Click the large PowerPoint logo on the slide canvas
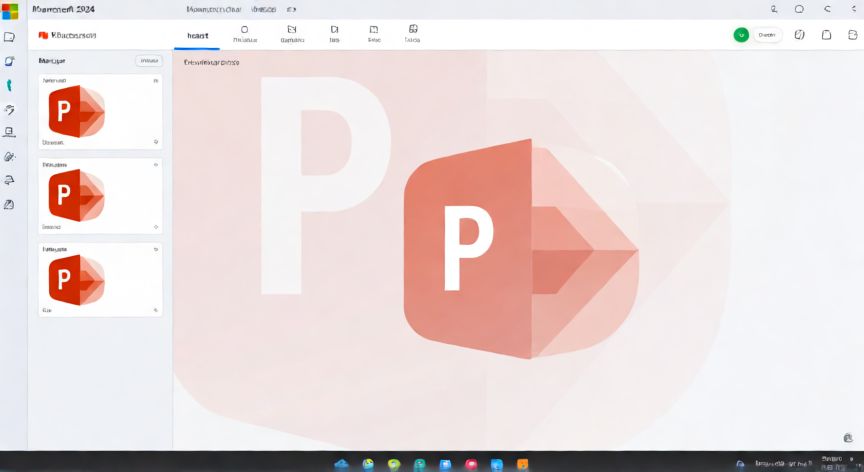 point(521,249)
